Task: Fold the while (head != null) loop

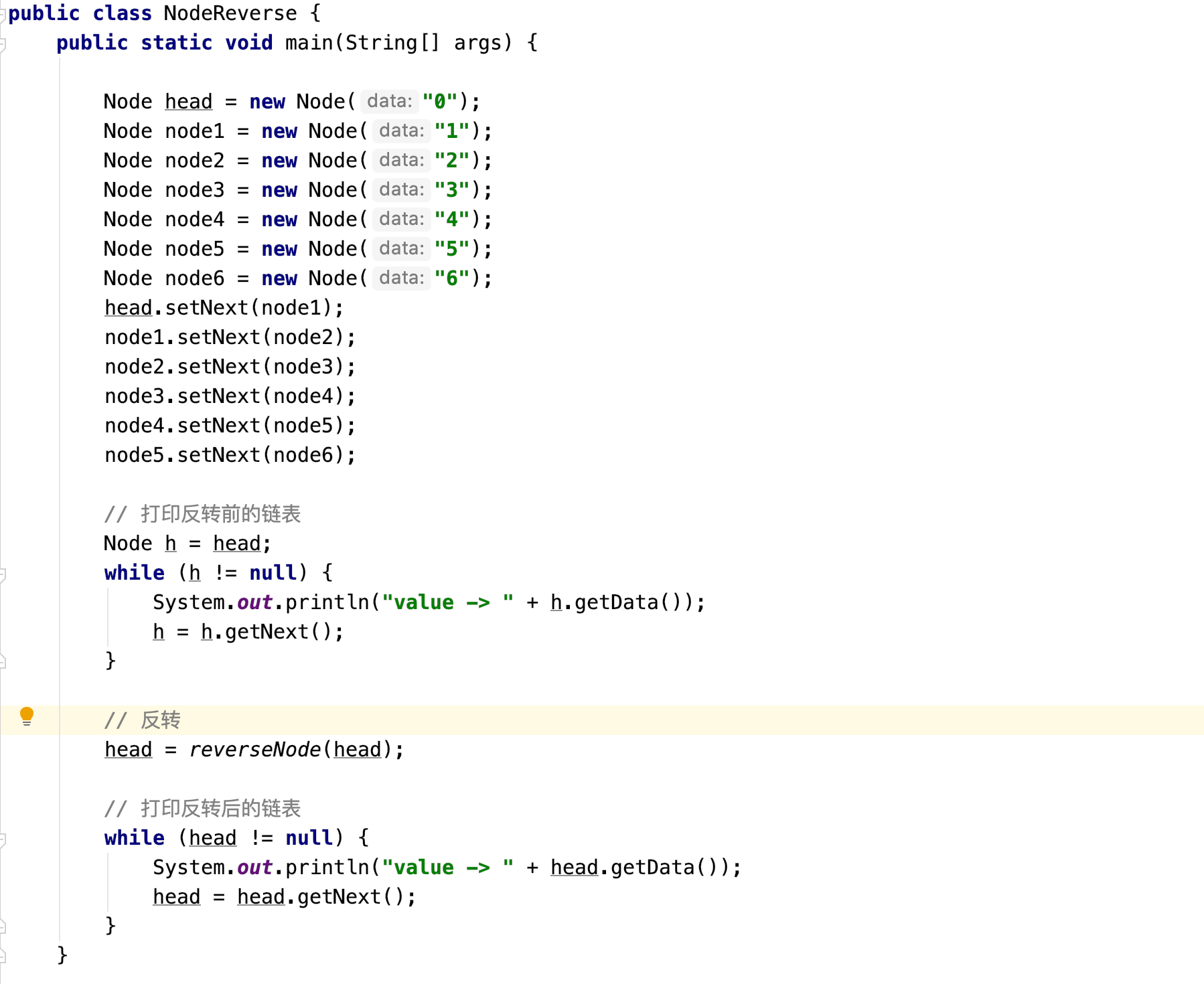Action: [x=3, y=839]
